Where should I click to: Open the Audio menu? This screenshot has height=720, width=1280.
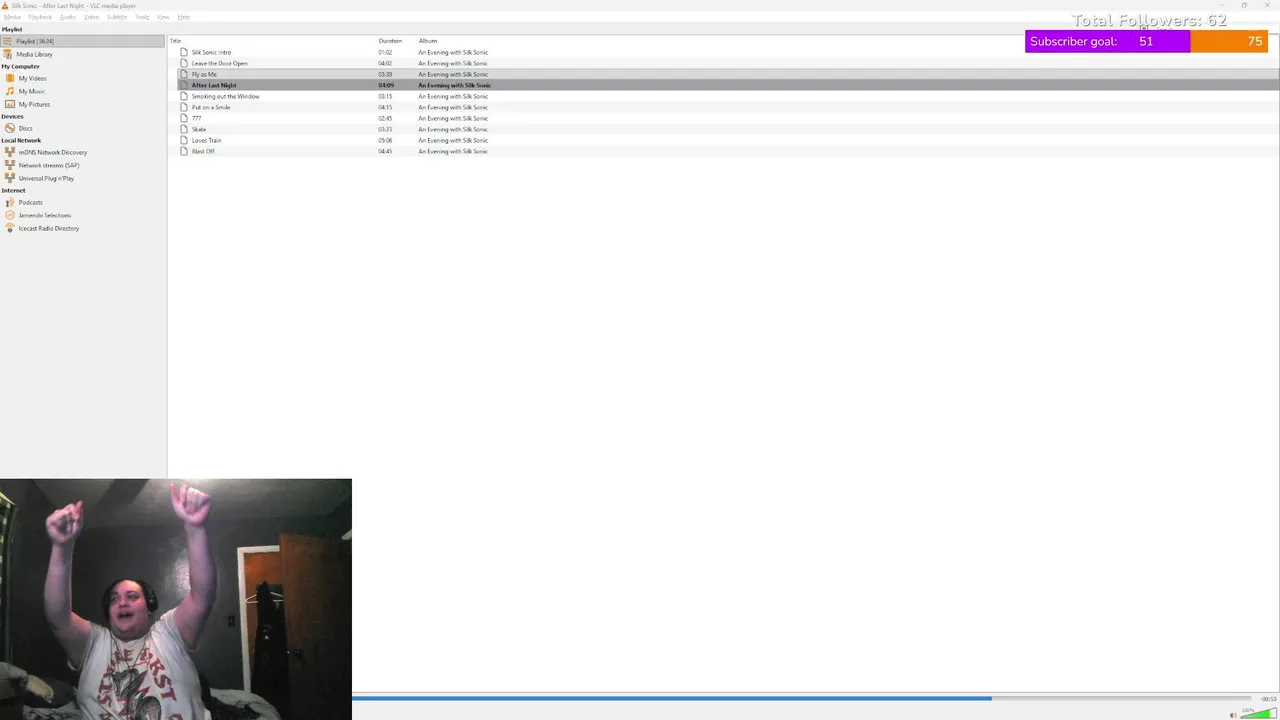[67, 17]
